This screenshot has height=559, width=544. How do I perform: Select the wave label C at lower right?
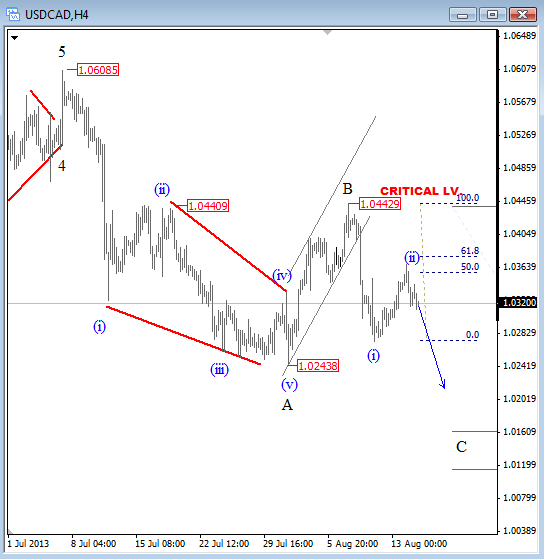click(x=462, y=447)
